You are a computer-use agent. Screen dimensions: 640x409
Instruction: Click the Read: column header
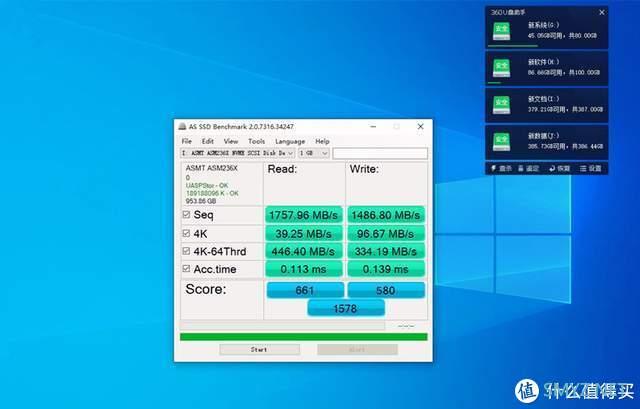click(x=282, y=169)
